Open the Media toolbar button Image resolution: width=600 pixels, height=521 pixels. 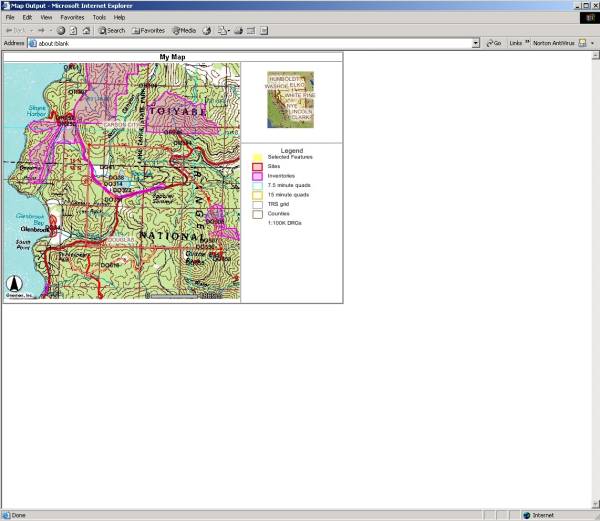pos(184,30)
